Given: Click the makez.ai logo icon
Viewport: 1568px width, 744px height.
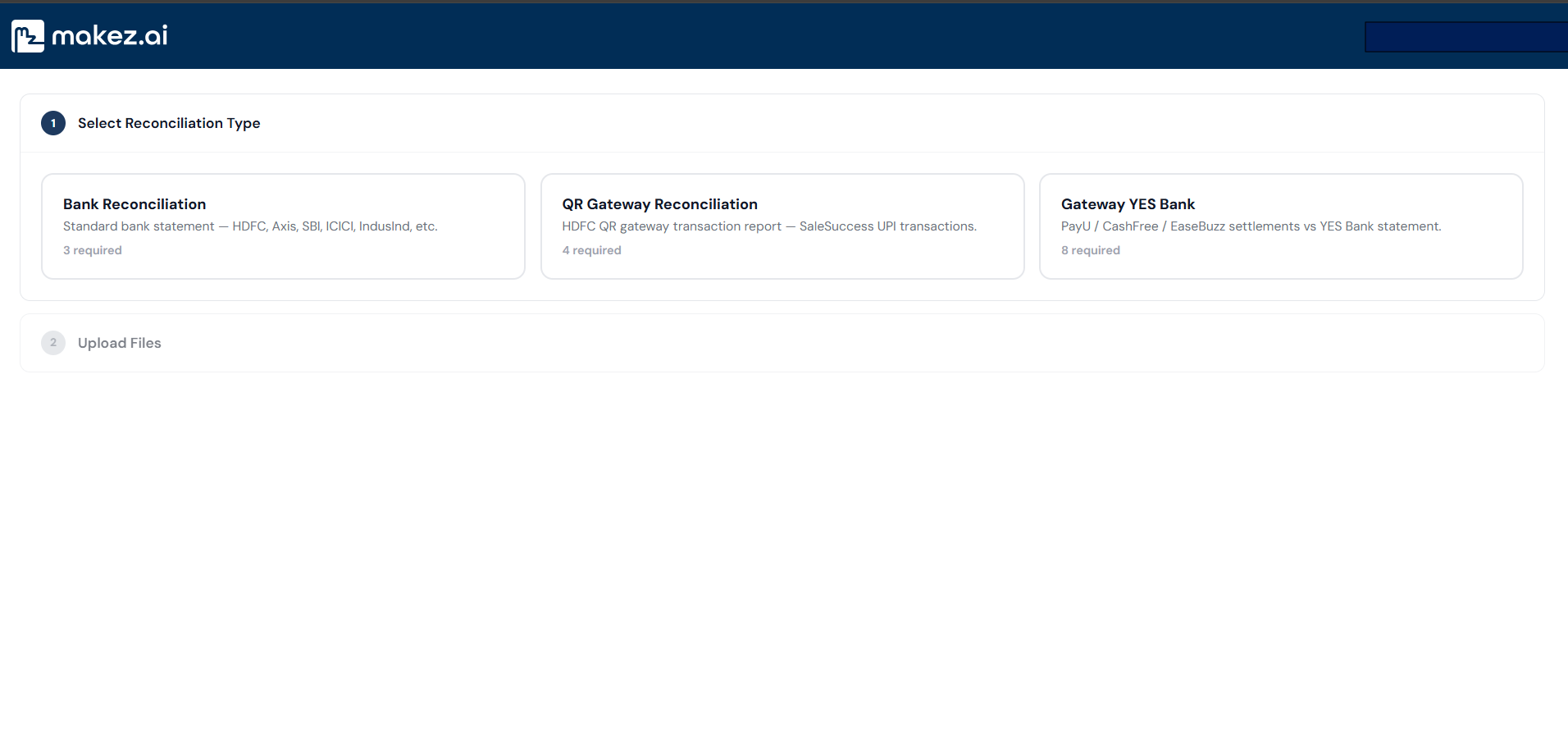Looking at the screenshot, I should (x=28, y=36).
